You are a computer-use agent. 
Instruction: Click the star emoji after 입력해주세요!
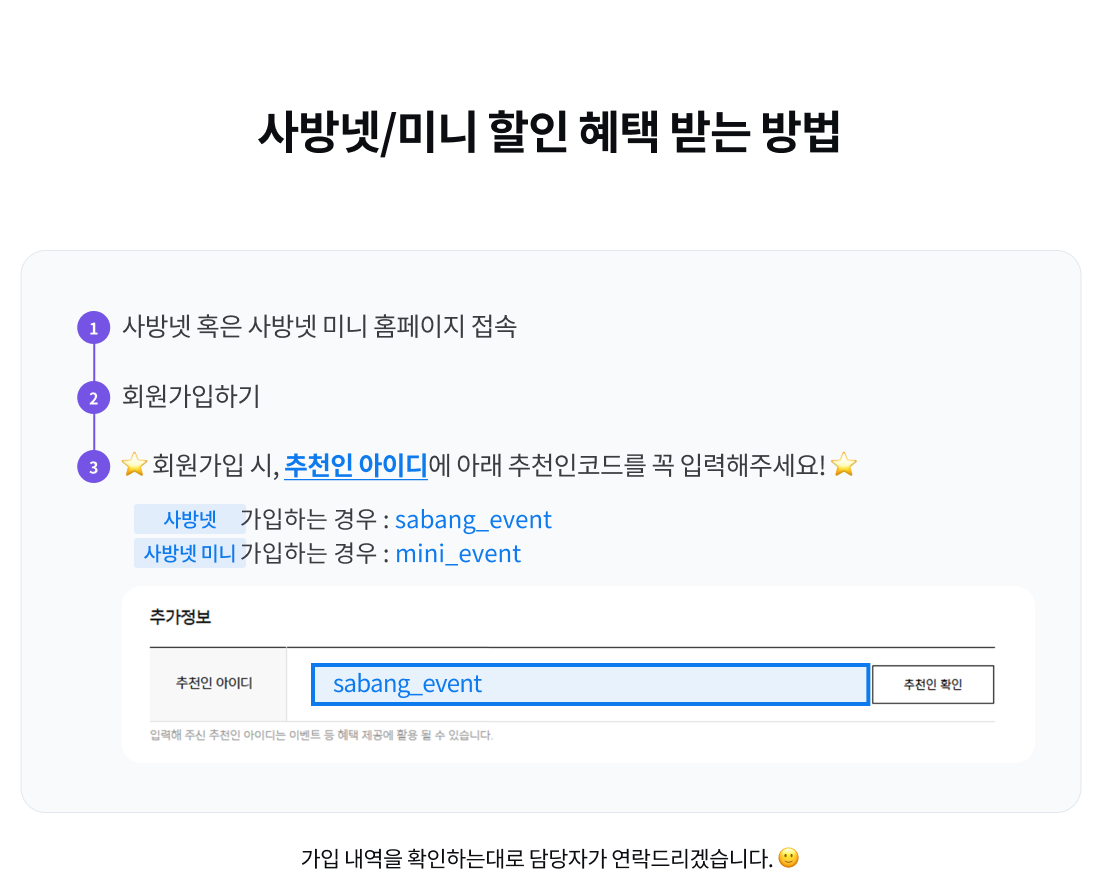tap(844, 465)
